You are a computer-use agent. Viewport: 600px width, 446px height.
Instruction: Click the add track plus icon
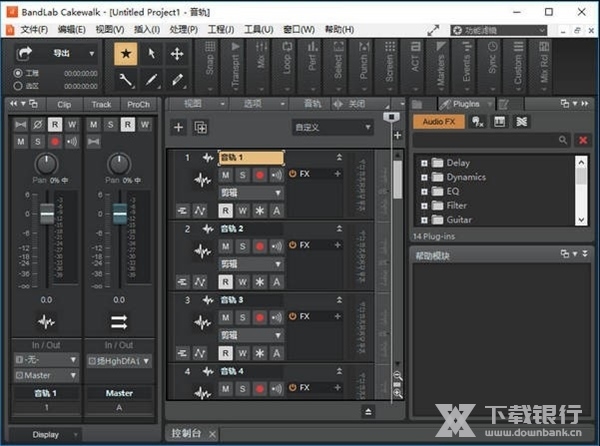click(x=178, y=127)
